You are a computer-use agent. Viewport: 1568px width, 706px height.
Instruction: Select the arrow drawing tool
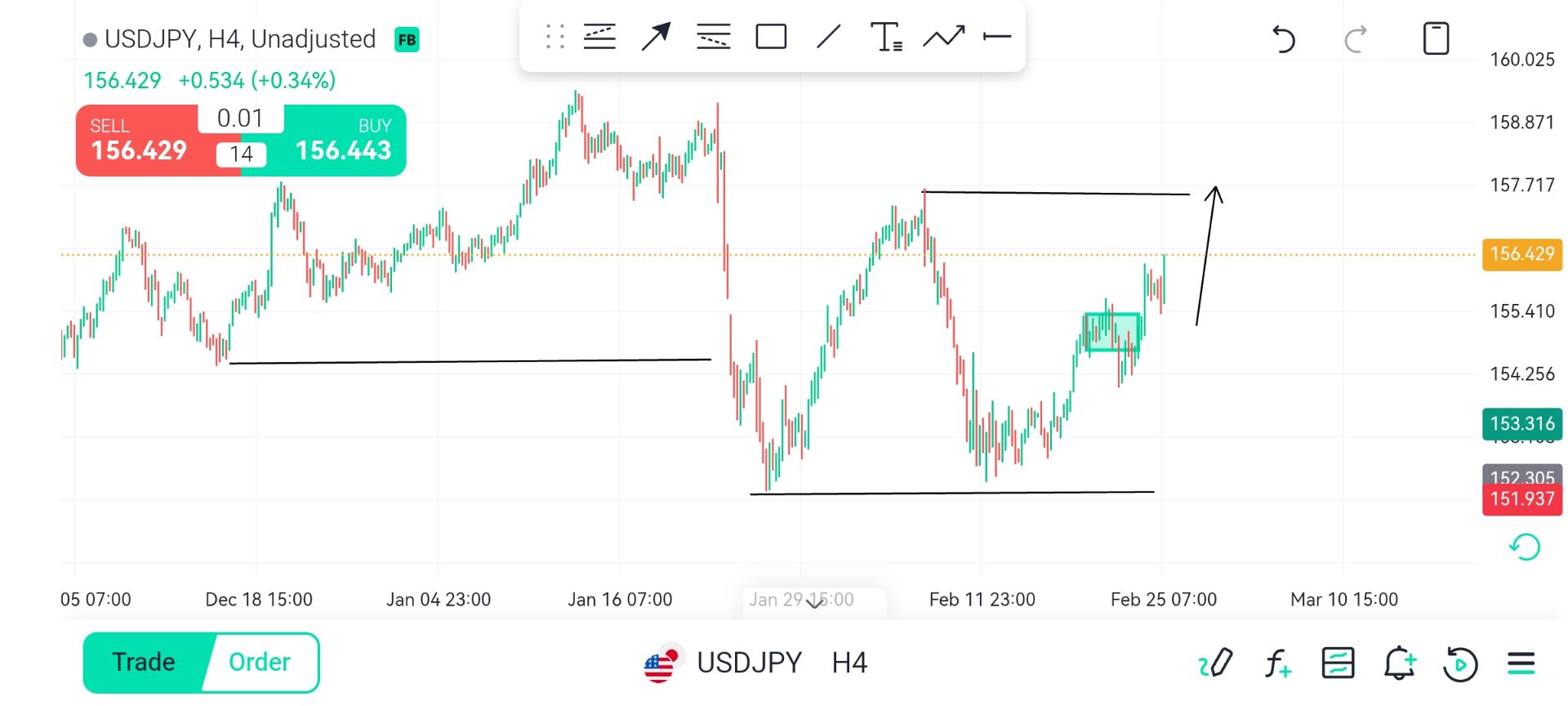(656, 38)
